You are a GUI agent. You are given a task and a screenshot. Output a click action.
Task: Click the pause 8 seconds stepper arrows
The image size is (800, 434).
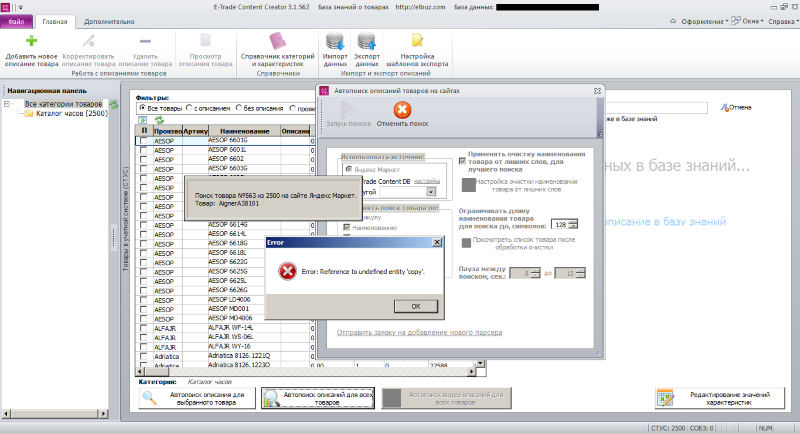click(535, 273)
